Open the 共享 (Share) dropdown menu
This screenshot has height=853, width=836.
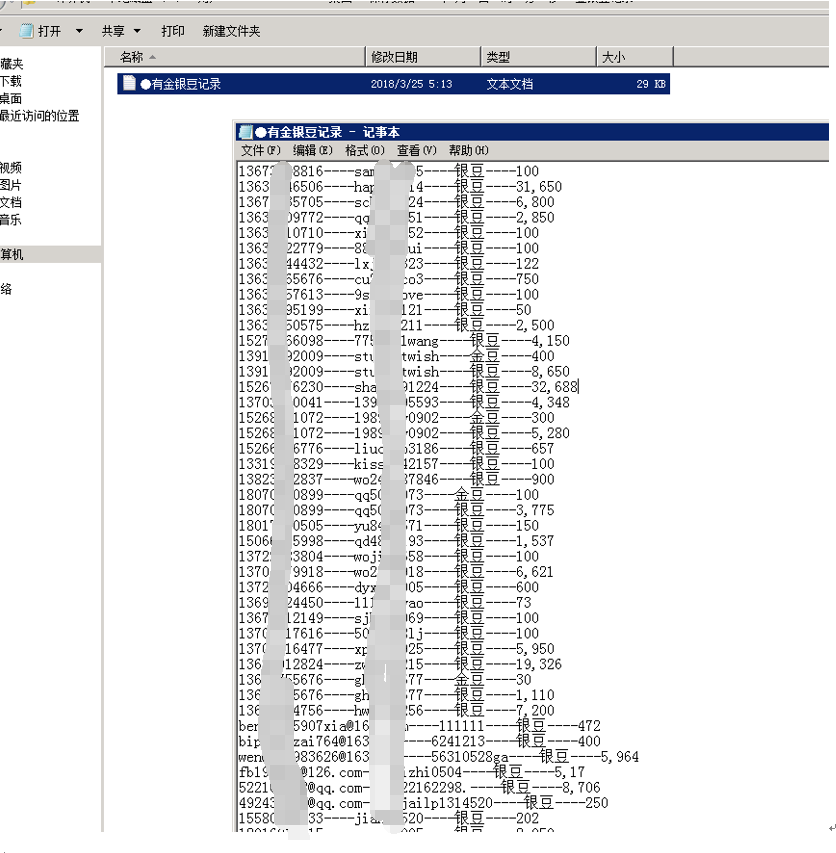(121, 31)
